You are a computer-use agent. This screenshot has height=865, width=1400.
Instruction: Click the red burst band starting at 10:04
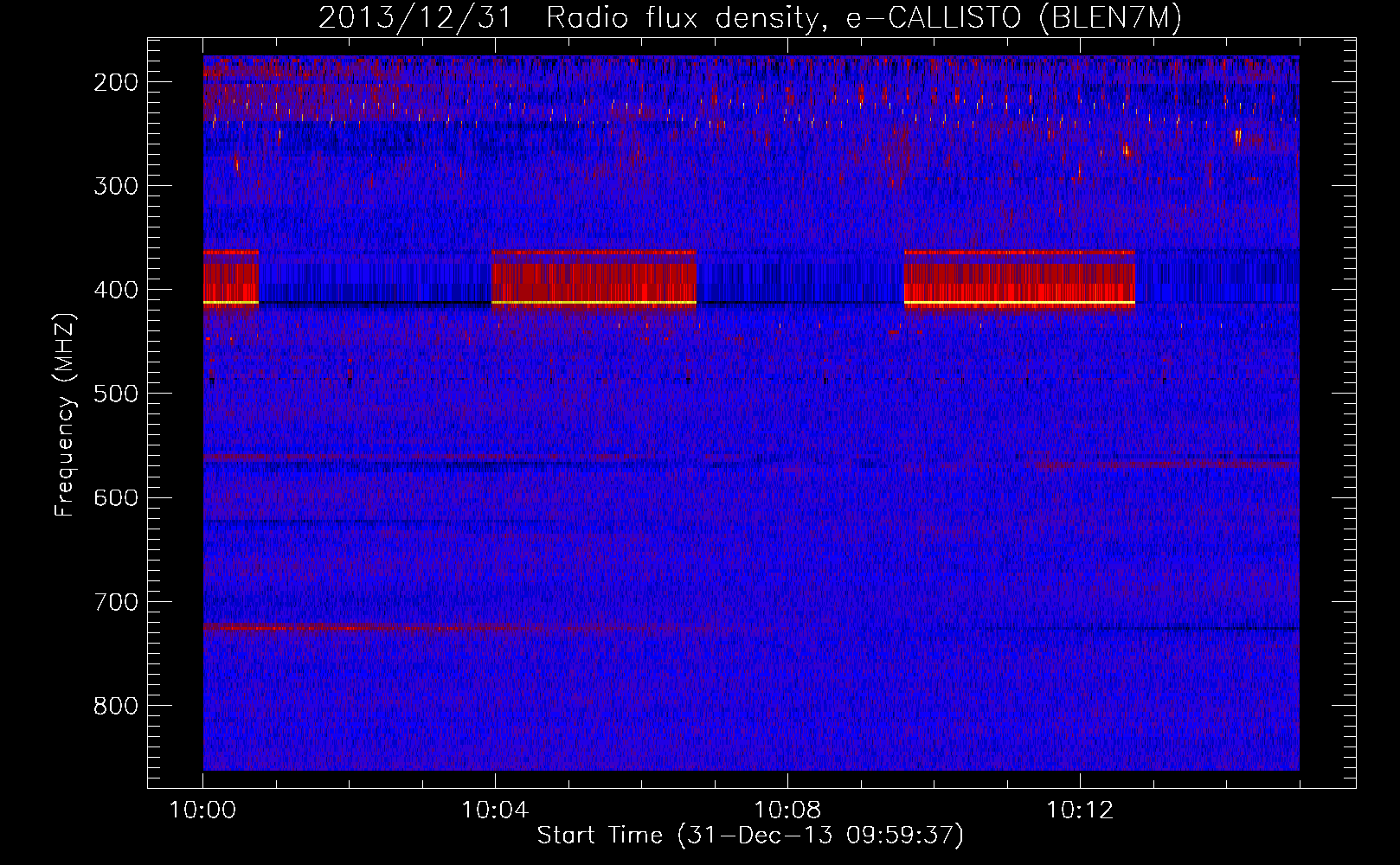pos(594,279)
